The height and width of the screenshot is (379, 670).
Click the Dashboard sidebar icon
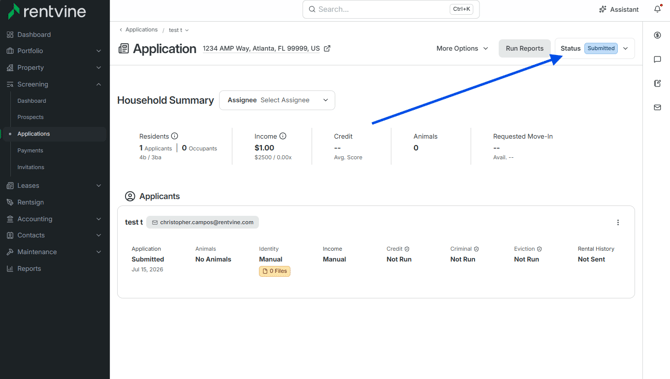pos(10,35)
